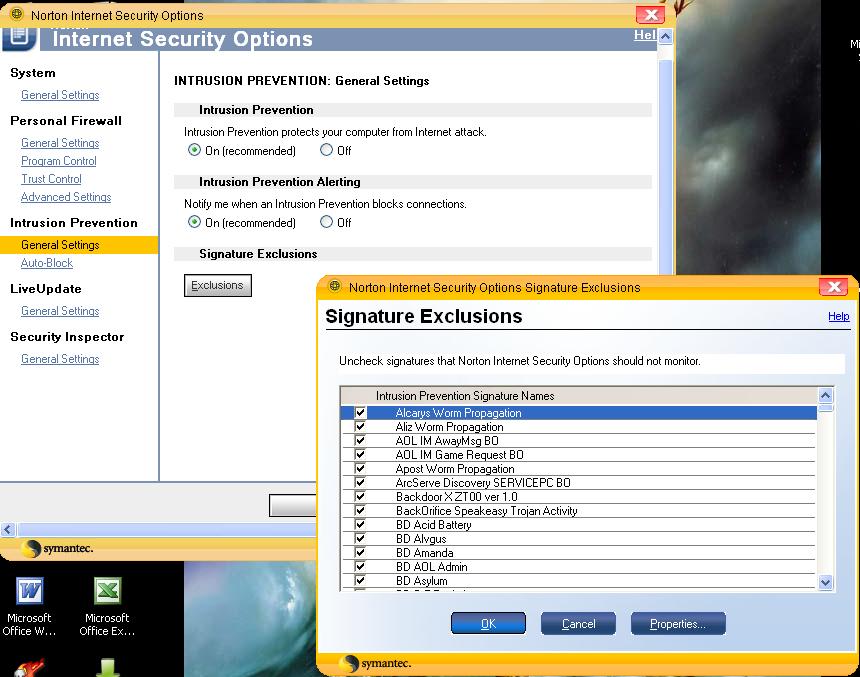Click the Norton globe icon in Signature Exclusions title bar
The height and width of the screenshot is (677, 860).
[335, 286]
